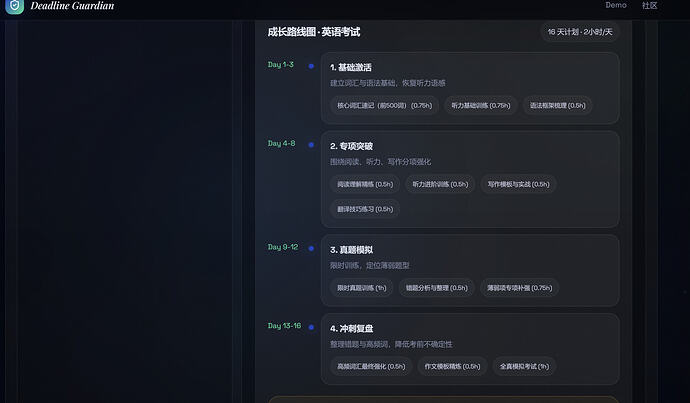The width and height of the screenshot is (690, 403).
Task: Click the 薄弱项专项补强 (0.75h) chip
Action: tap(520, 288)
